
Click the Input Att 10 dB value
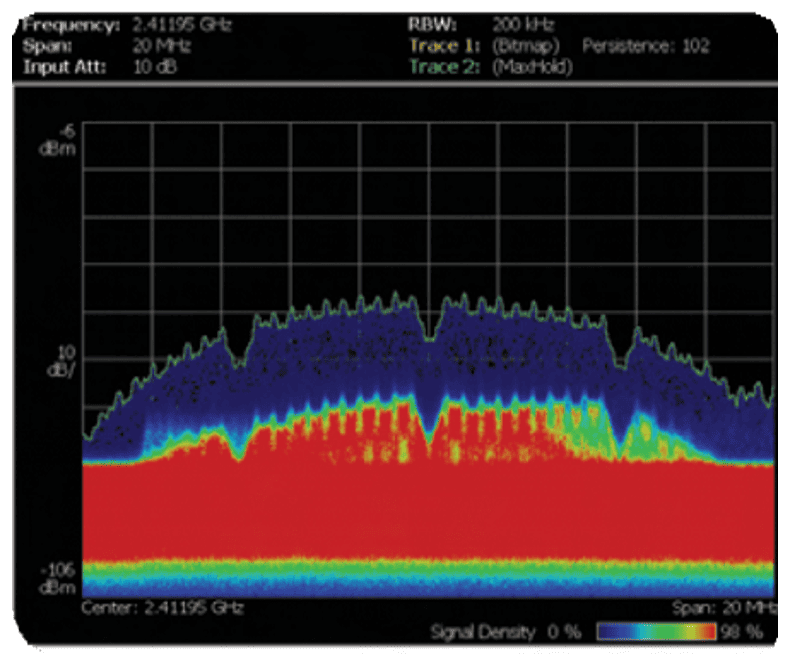coord(152,67)
